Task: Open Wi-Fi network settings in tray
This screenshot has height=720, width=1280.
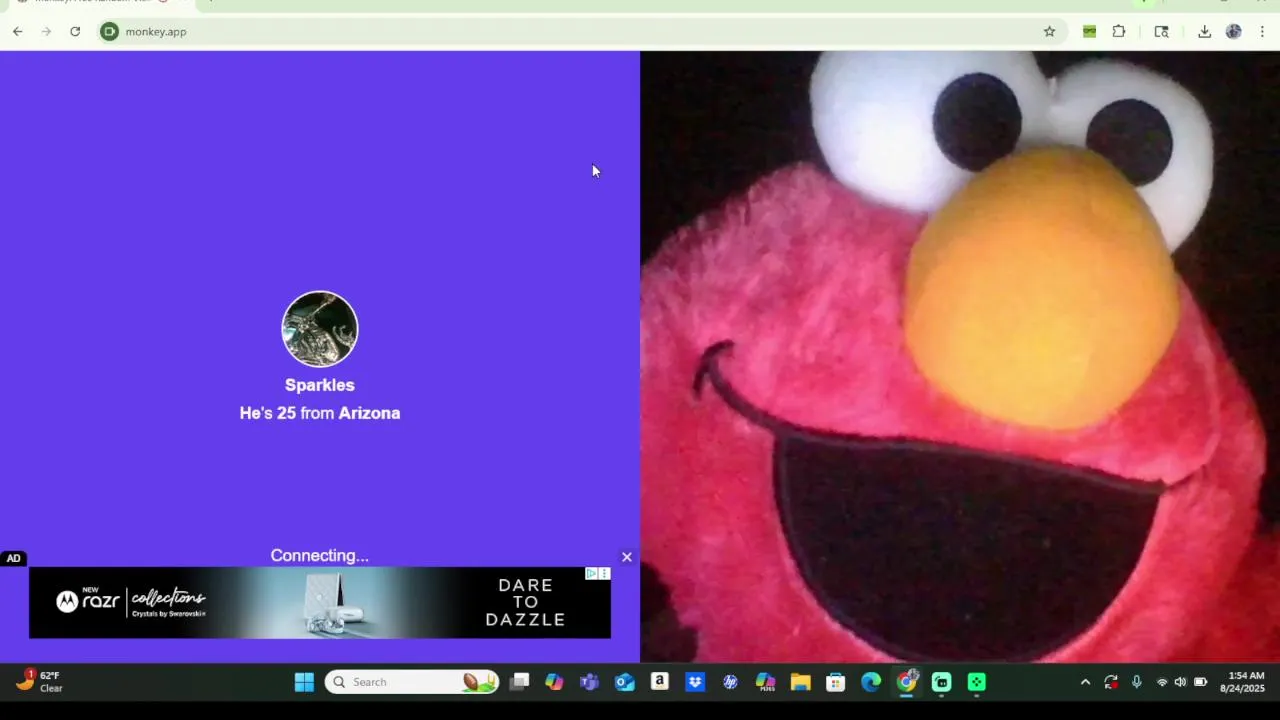Action: [1162, 682]
